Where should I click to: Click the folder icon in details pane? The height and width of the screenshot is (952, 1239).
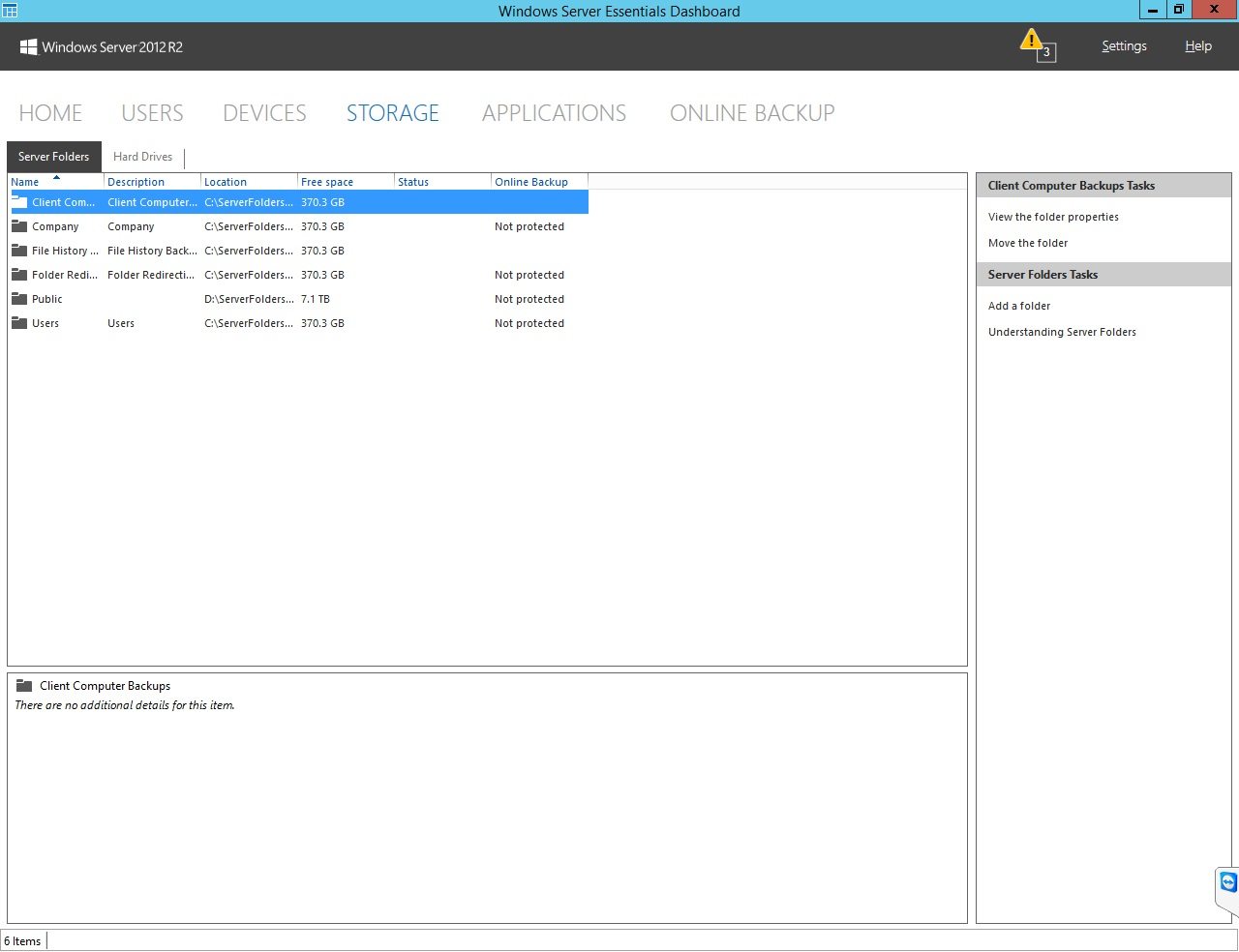24,686
